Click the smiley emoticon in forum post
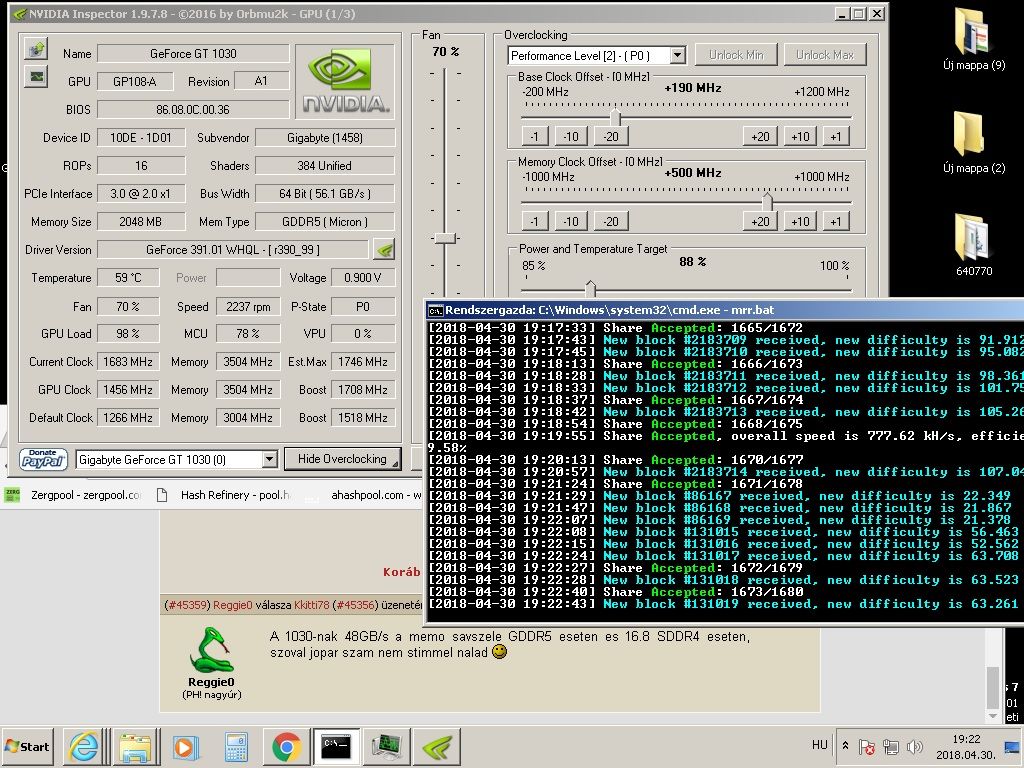The image size is (1024, 768). pos(499,652)
